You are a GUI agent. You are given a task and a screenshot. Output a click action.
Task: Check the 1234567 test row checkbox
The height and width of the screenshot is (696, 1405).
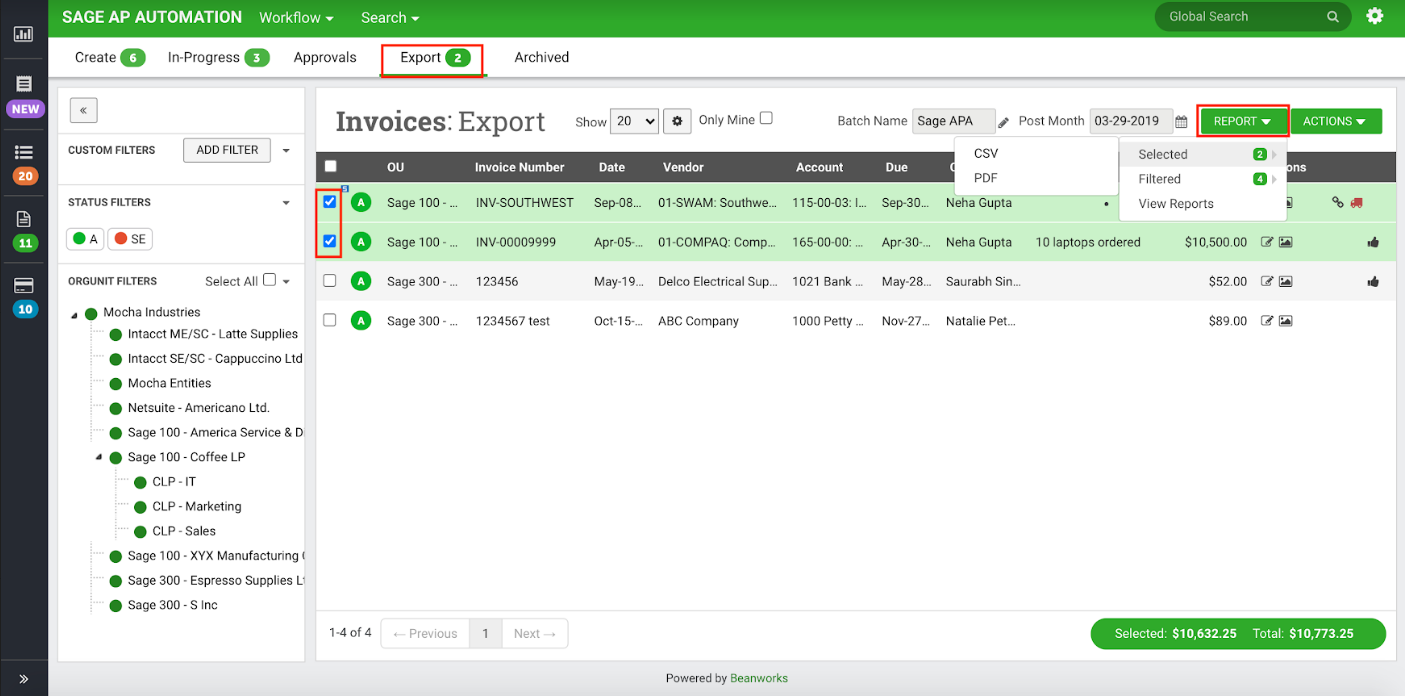[x=330, y=320]
